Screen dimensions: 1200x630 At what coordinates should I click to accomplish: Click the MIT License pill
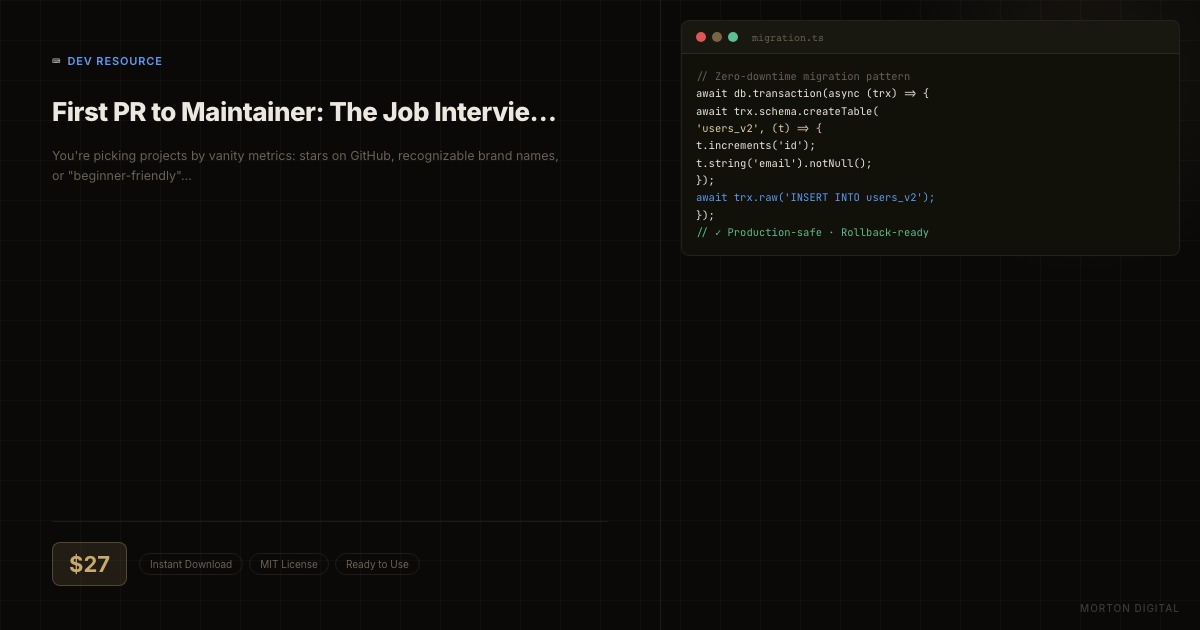(289, 564)
